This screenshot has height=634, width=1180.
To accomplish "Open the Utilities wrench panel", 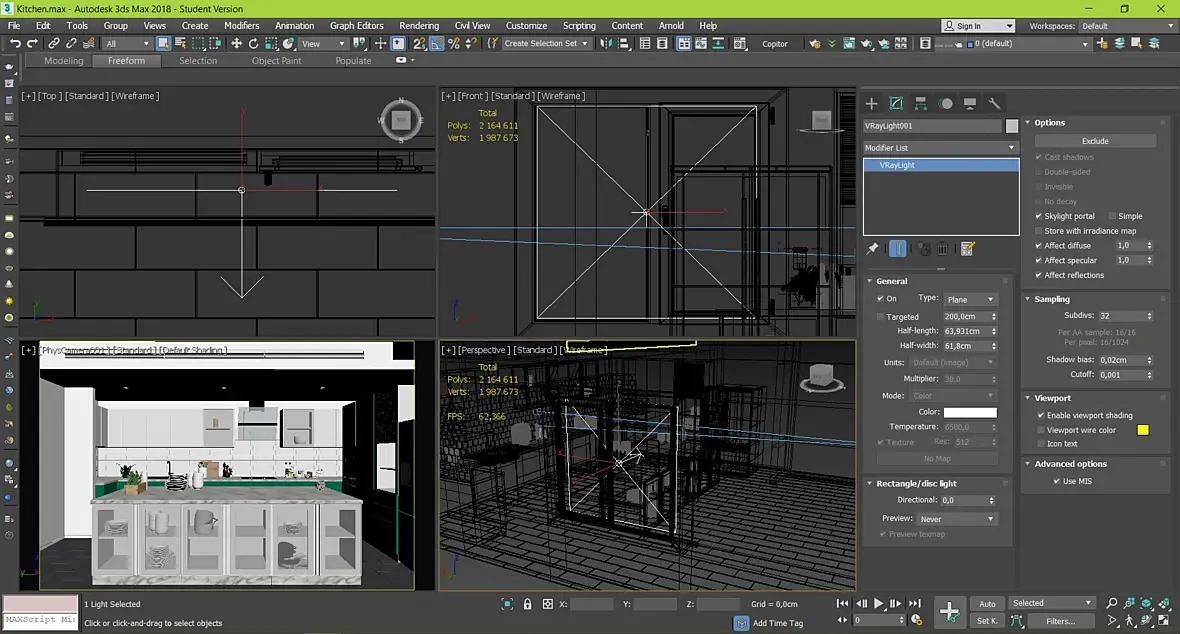I will (x=994, y=104).
